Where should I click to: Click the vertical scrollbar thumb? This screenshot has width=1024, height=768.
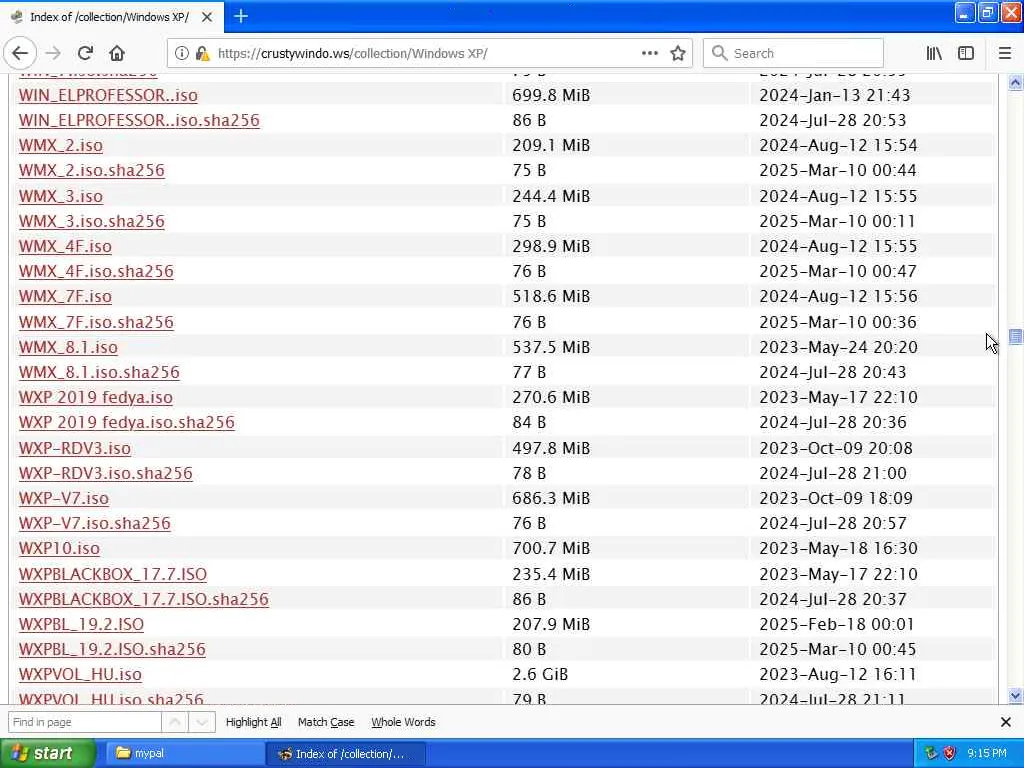[x=1015, y=336]
